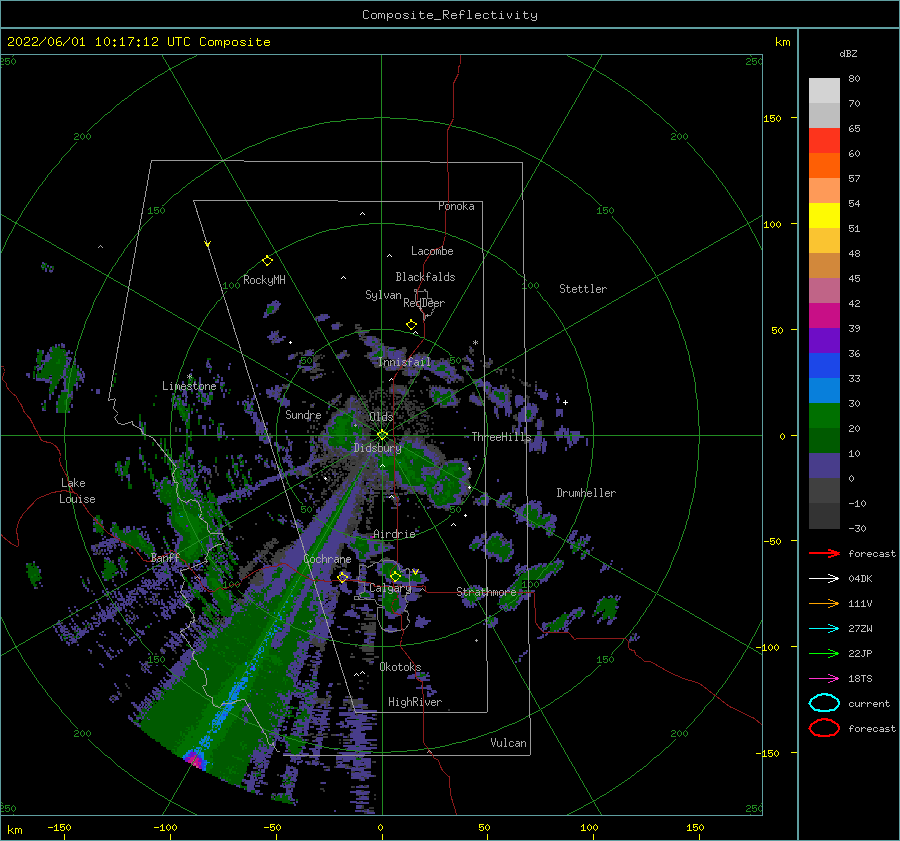Click the cyan current ellipse icon
Viewport: 900px width, 841px height.
tap(824, 703)
